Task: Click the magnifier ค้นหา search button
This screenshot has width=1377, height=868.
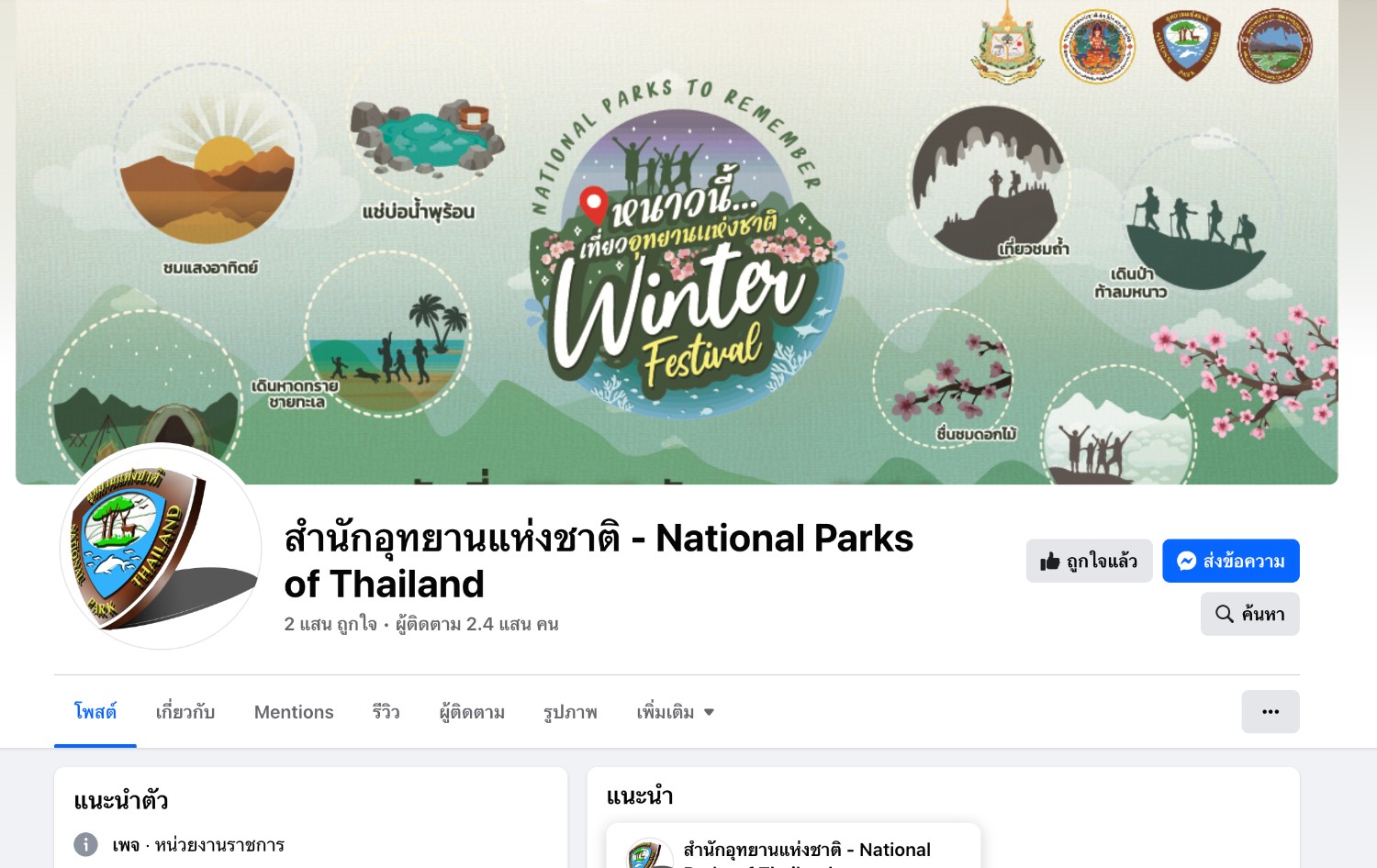Action: (x=1249, y=614)
